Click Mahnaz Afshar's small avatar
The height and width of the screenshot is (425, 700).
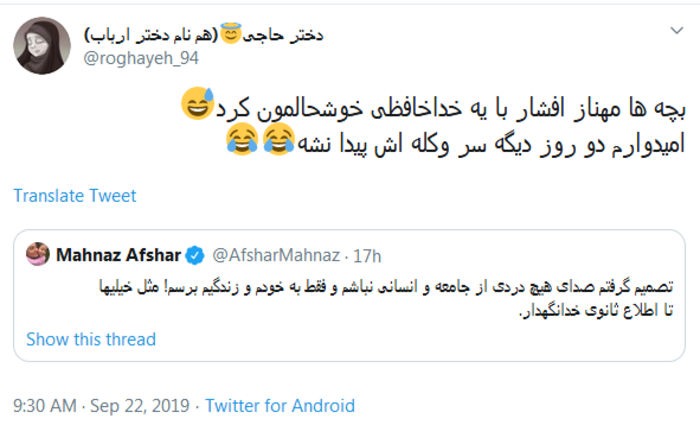(x=38, y=254)
